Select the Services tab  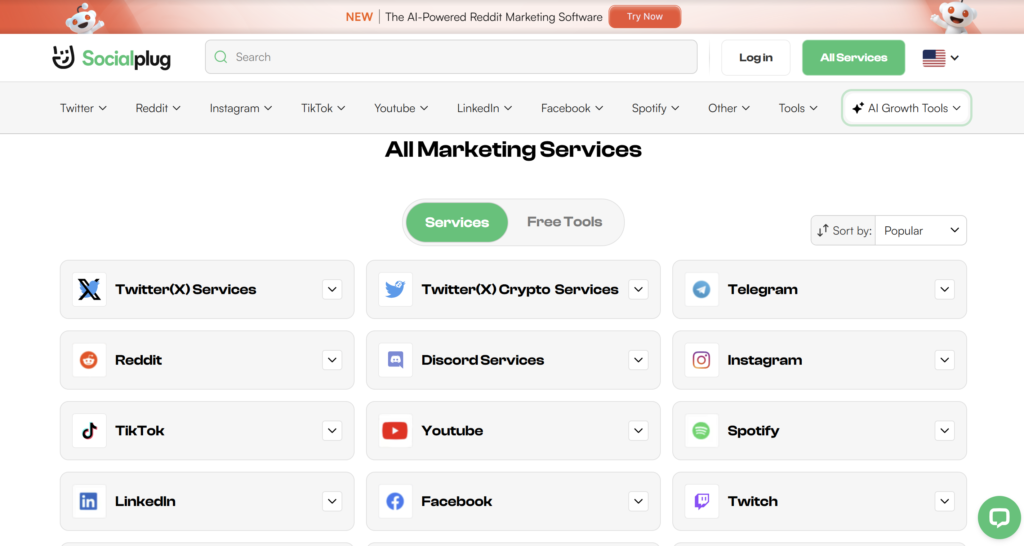456,222
